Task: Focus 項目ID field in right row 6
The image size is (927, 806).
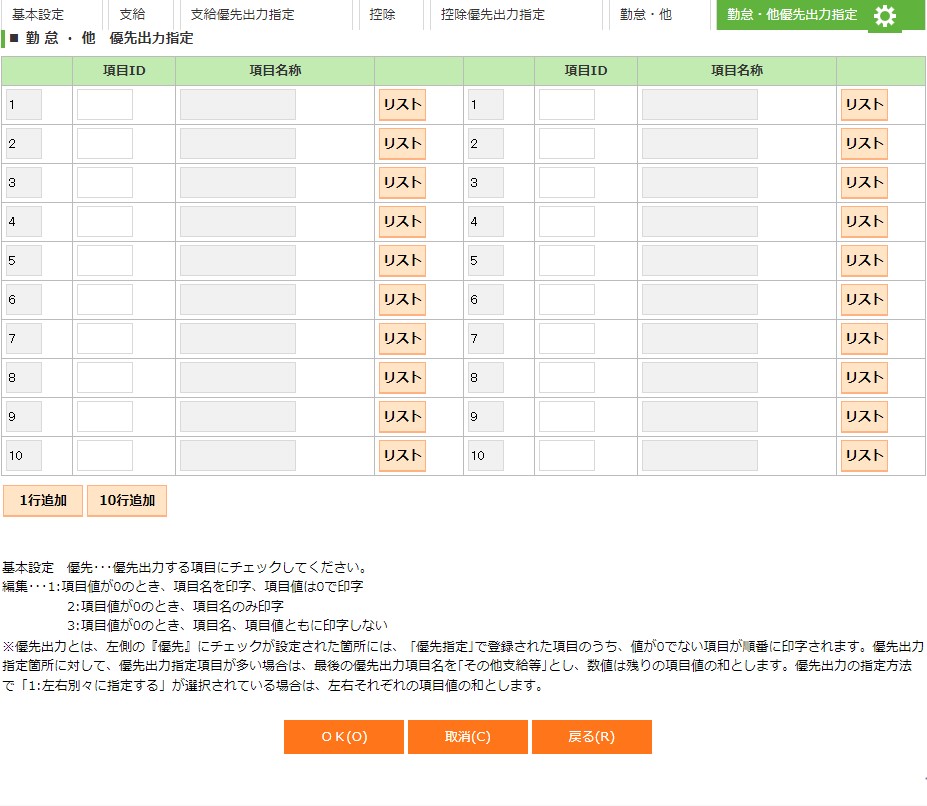Action: pos(567,300)
